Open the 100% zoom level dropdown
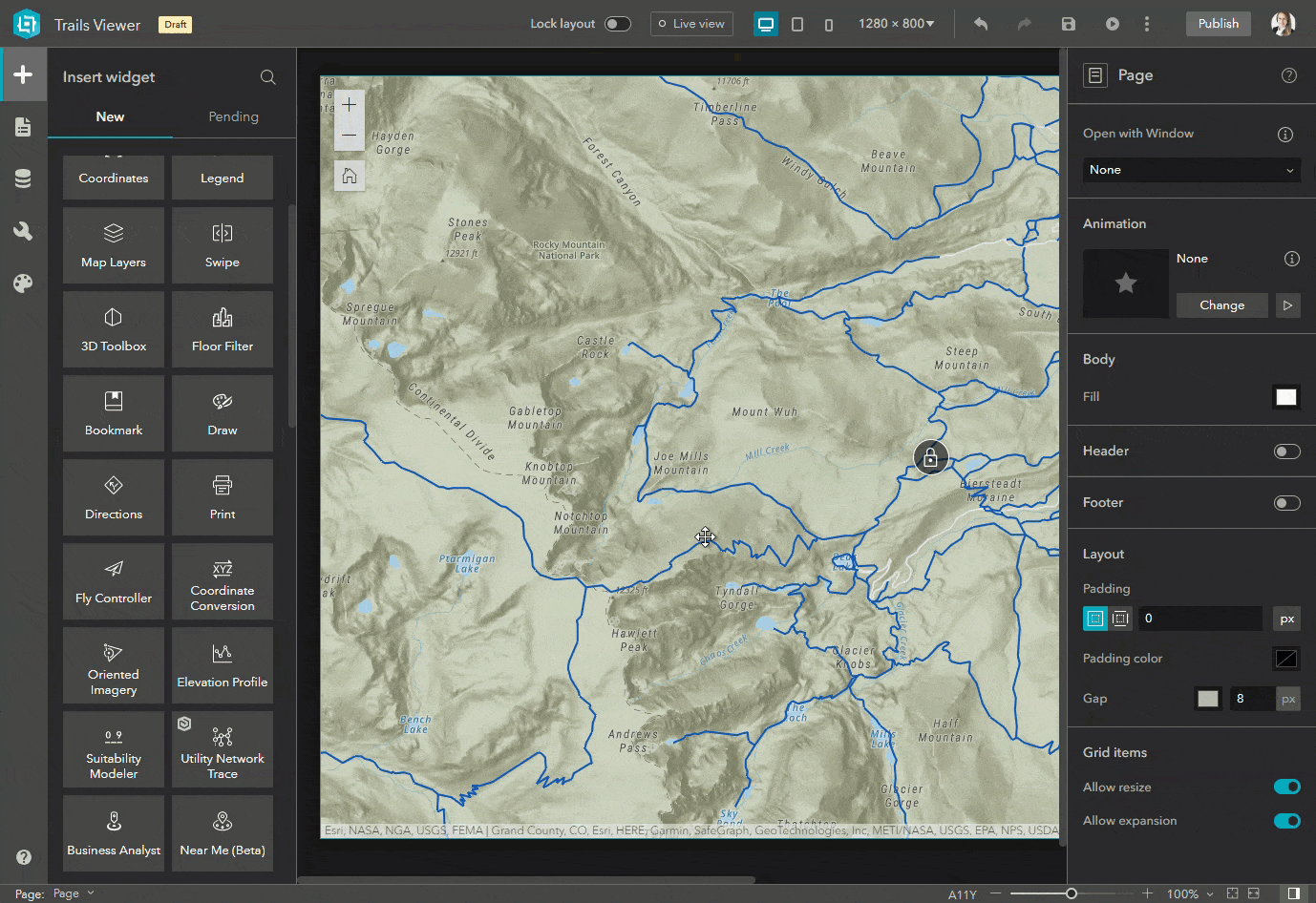Screen dimensions: 1316x903 1189,894
